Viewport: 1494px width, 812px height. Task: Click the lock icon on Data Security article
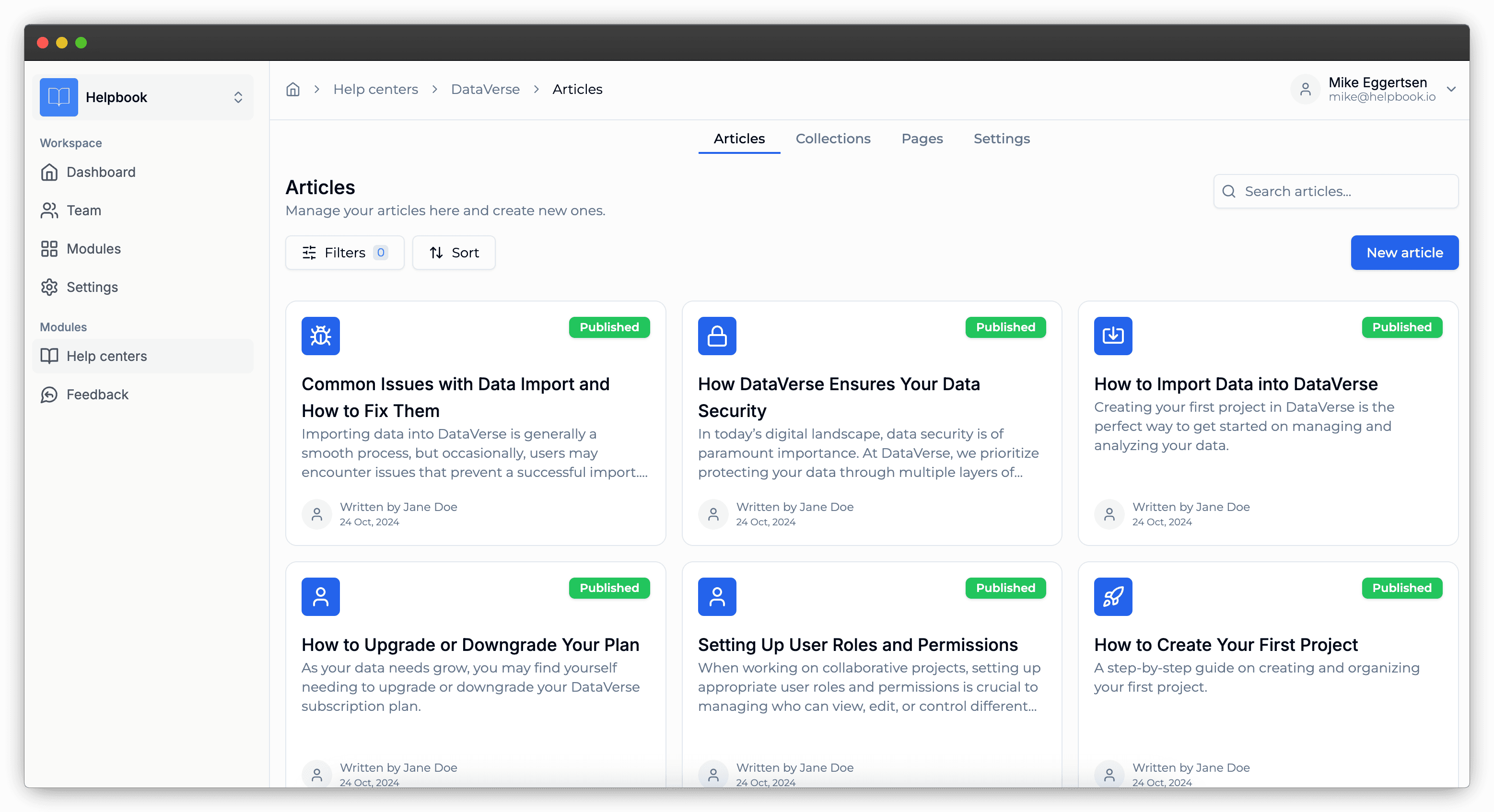coord(717,336)
